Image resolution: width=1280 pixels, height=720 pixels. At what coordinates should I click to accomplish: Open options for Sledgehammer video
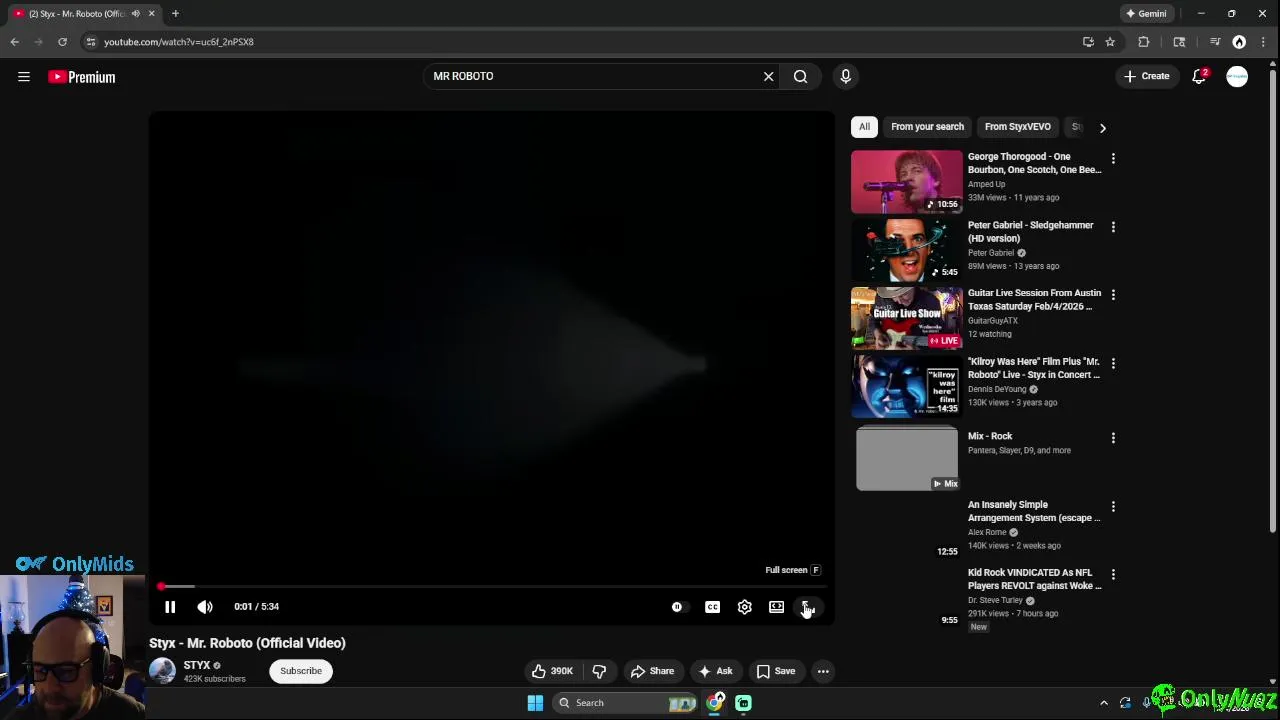click(1113, 227)
